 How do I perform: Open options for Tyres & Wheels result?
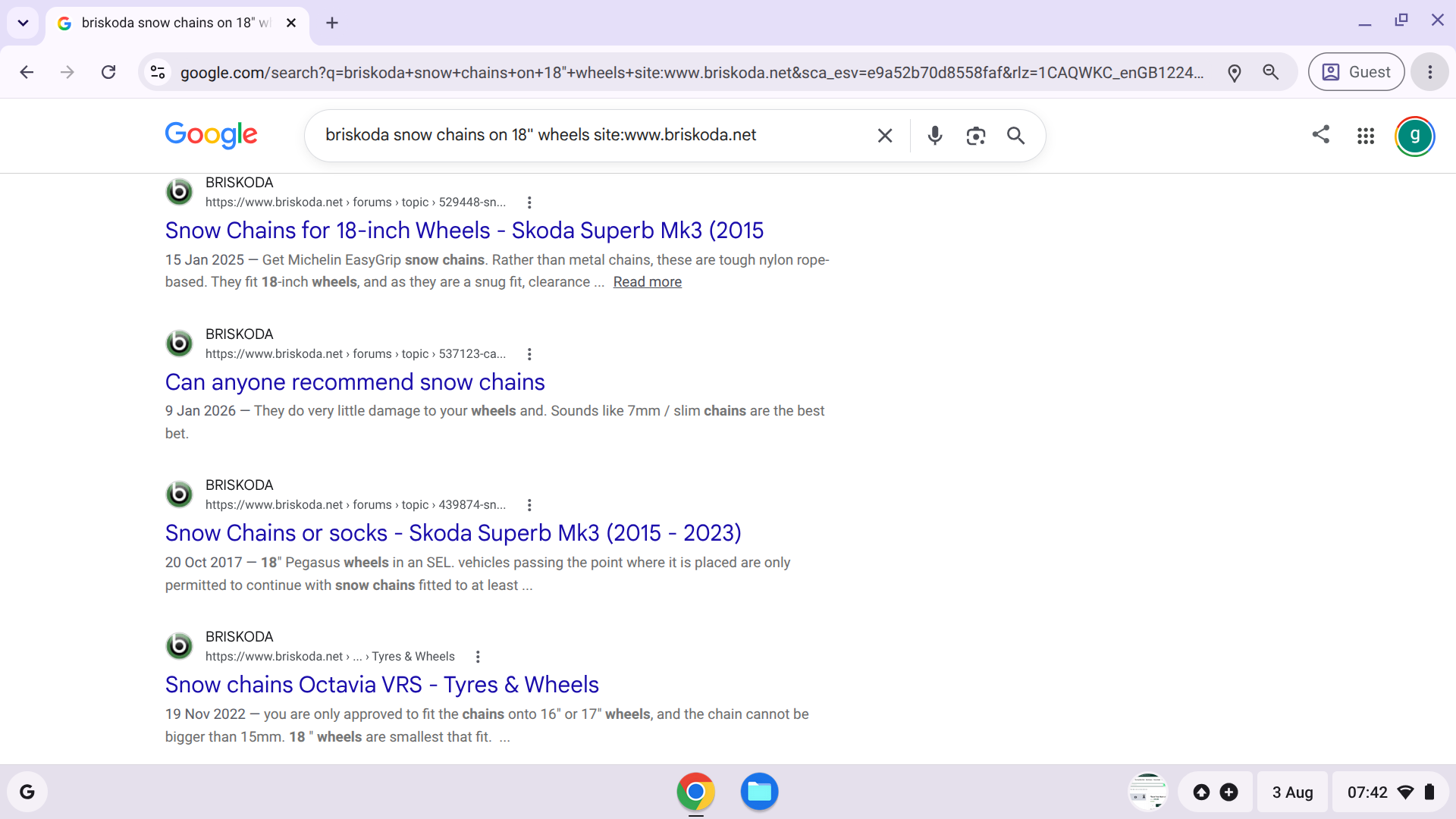pyautogui.click(x=478, y=657)
